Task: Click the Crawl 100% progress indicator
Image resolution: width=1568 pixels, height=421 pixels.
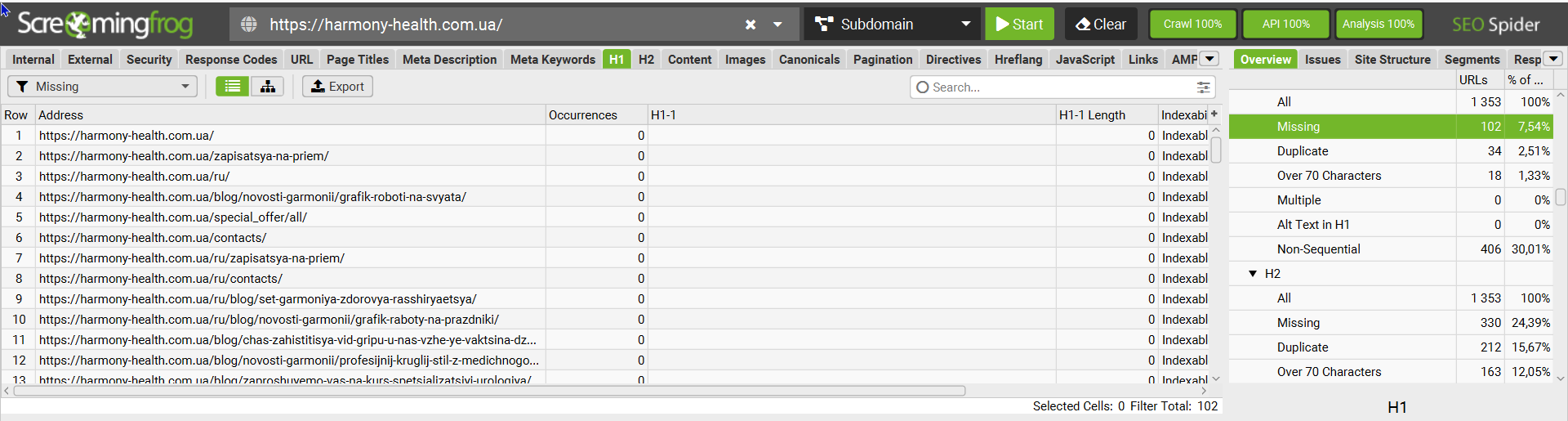Action: pos(1192,25)
